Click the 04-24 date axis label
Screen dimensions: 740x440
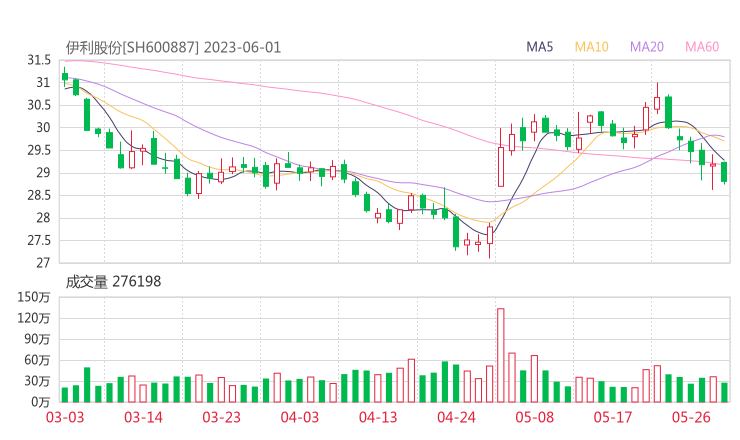[456, 417]
